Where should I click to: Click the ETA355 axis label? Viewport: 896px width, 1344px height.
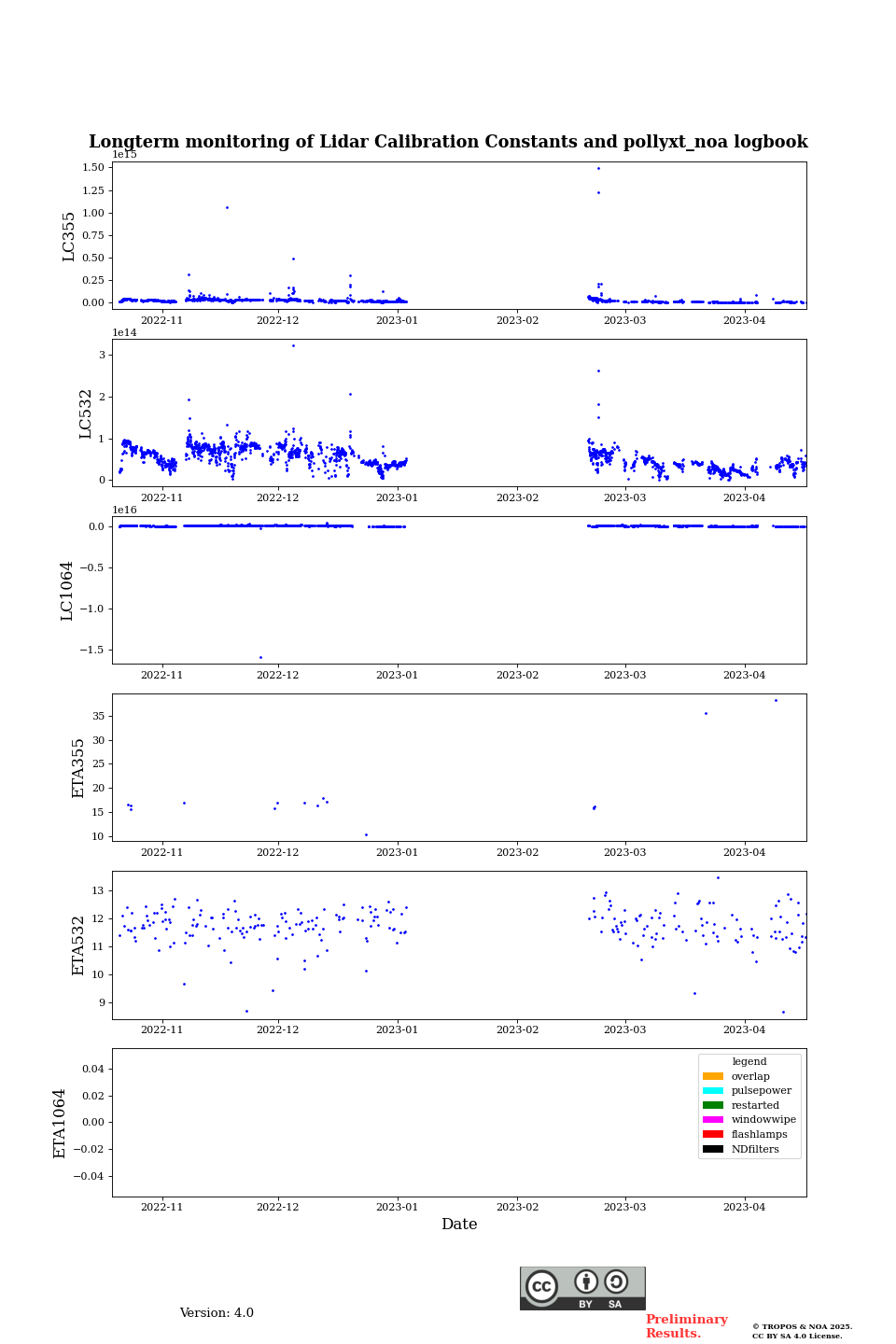[78, 768]
